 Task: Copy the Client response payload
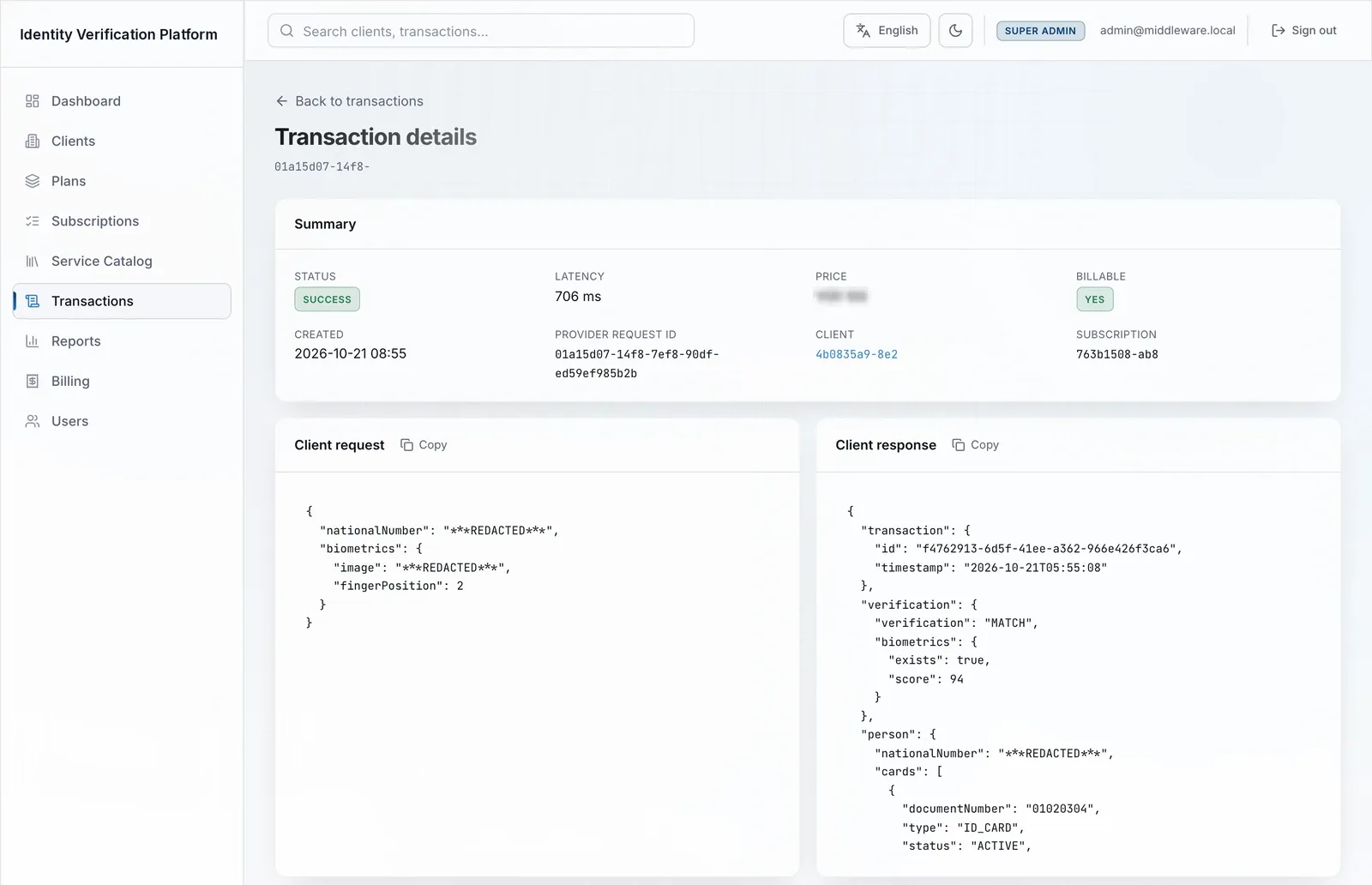976,445
